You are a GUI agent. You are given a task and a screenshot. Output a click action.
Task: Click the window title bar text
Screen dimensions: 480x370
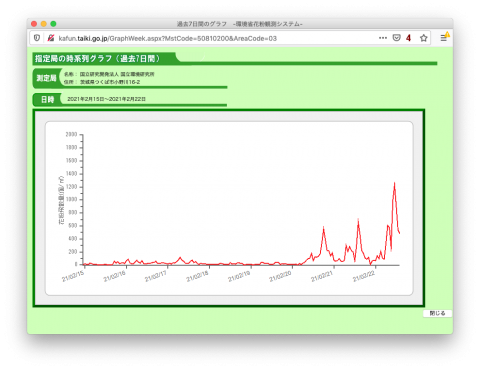[x=239, y=24]
